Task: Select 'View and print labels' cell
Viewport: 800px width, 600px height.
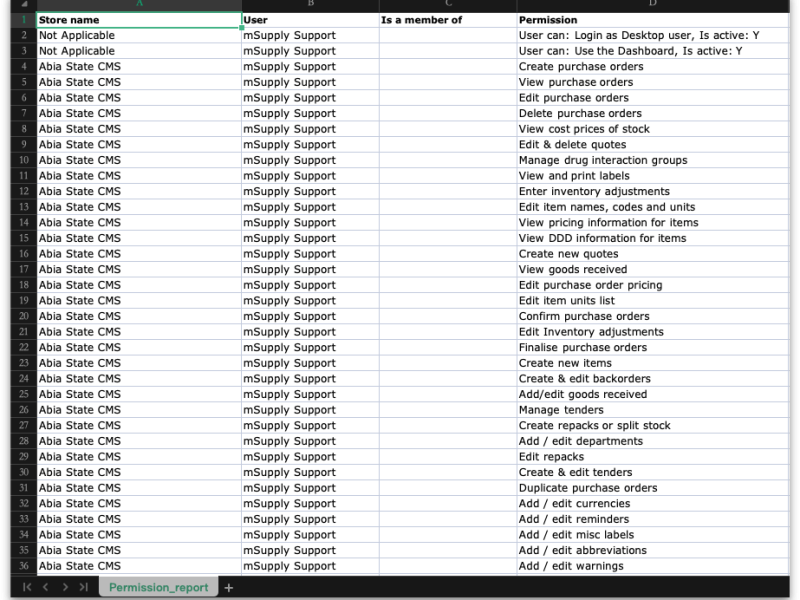Action: tap(653, 176)
